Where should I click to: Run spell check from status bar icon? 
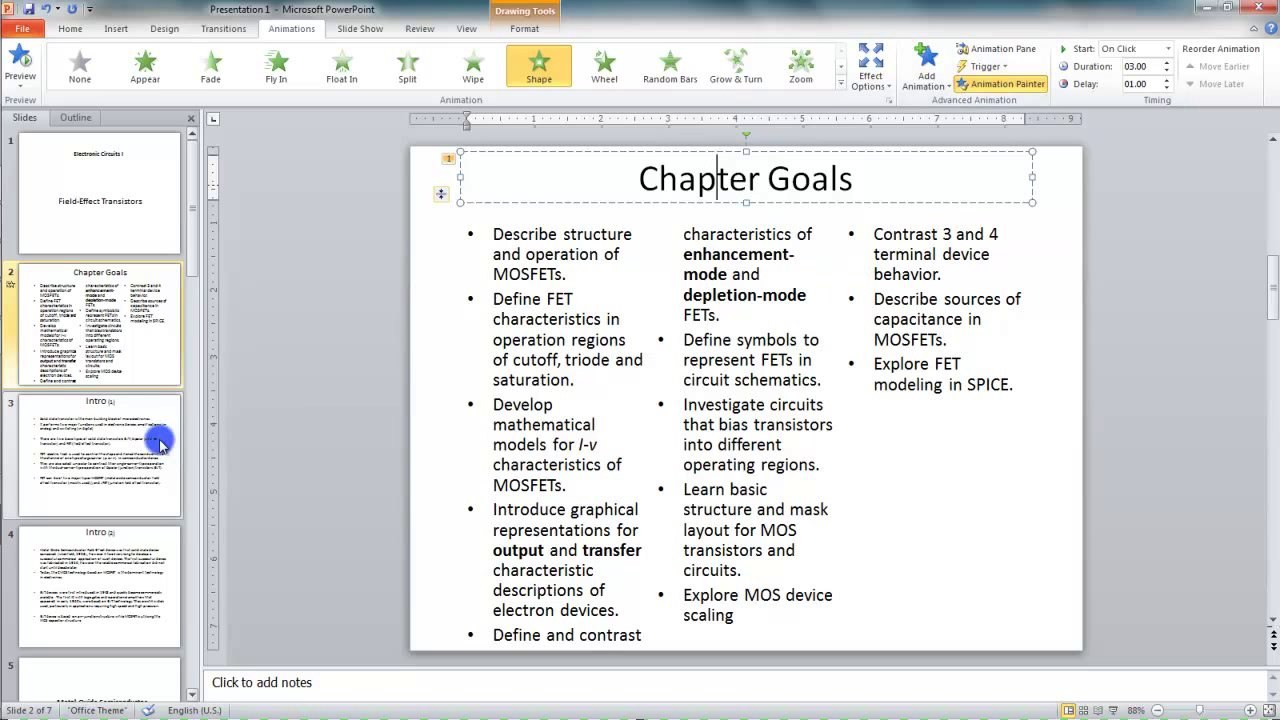(x=149, y=710)
